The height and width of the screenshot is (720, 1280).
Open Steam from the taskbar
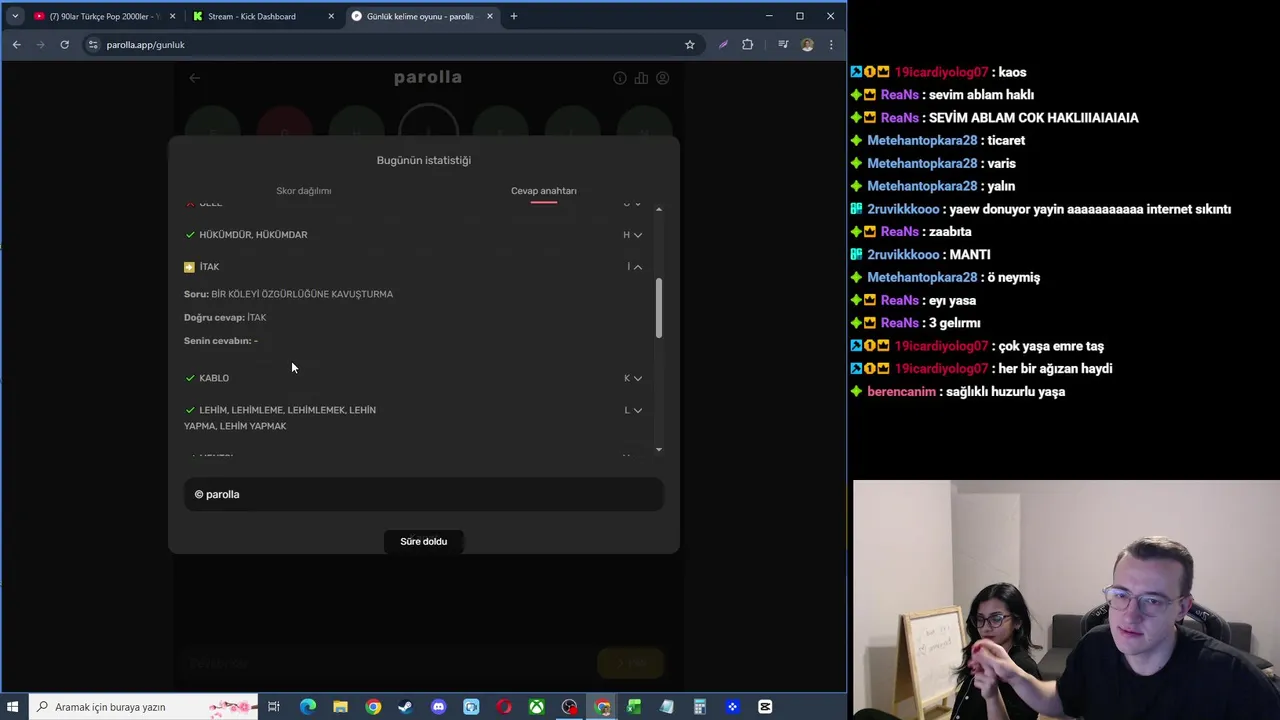[x=405, y=707]
